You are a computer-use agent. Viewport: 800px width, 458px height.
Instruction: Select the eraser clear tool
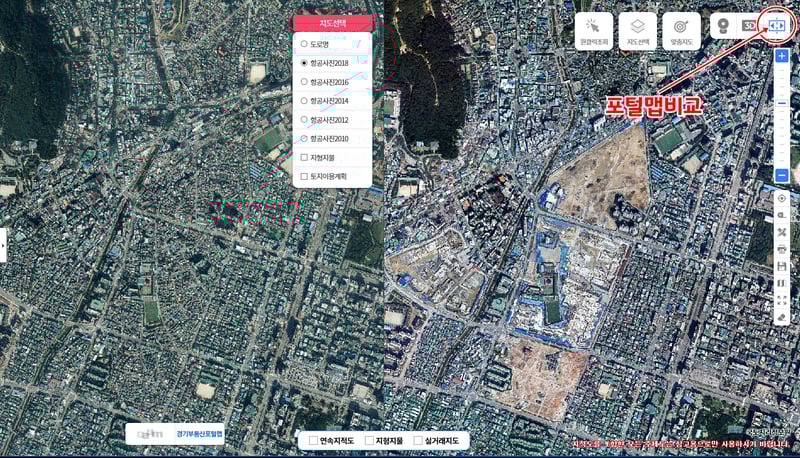coord(782,317)
